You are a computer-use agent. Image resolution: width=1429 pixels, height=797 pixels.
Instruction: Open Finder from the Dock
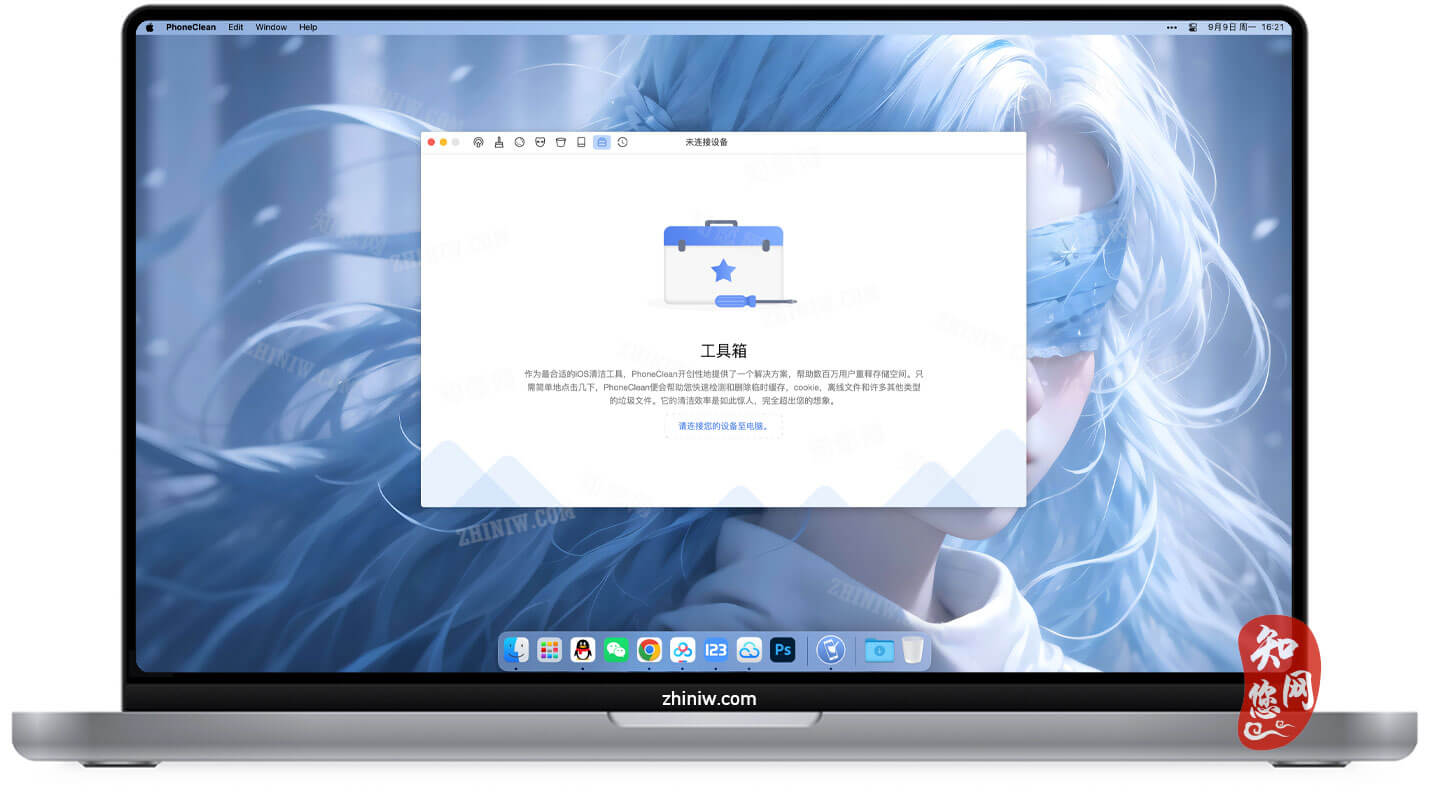(516, 650)
